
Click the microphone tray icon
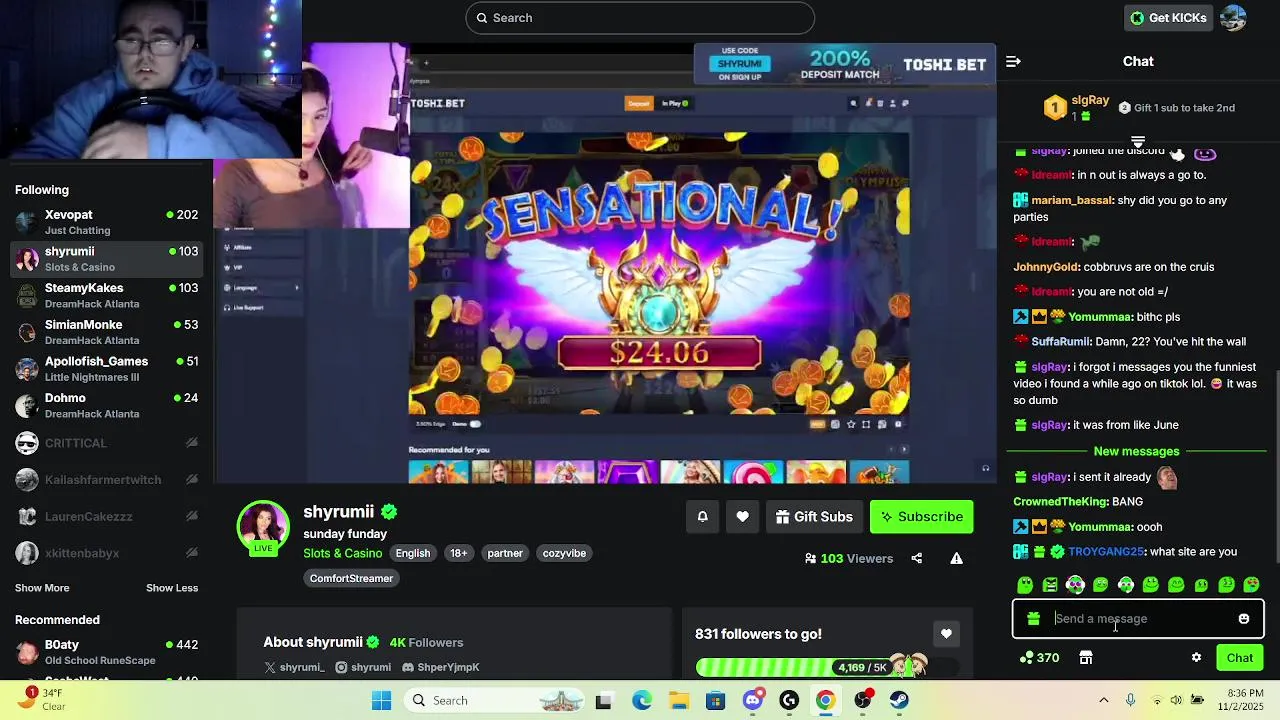(1130, 700)
